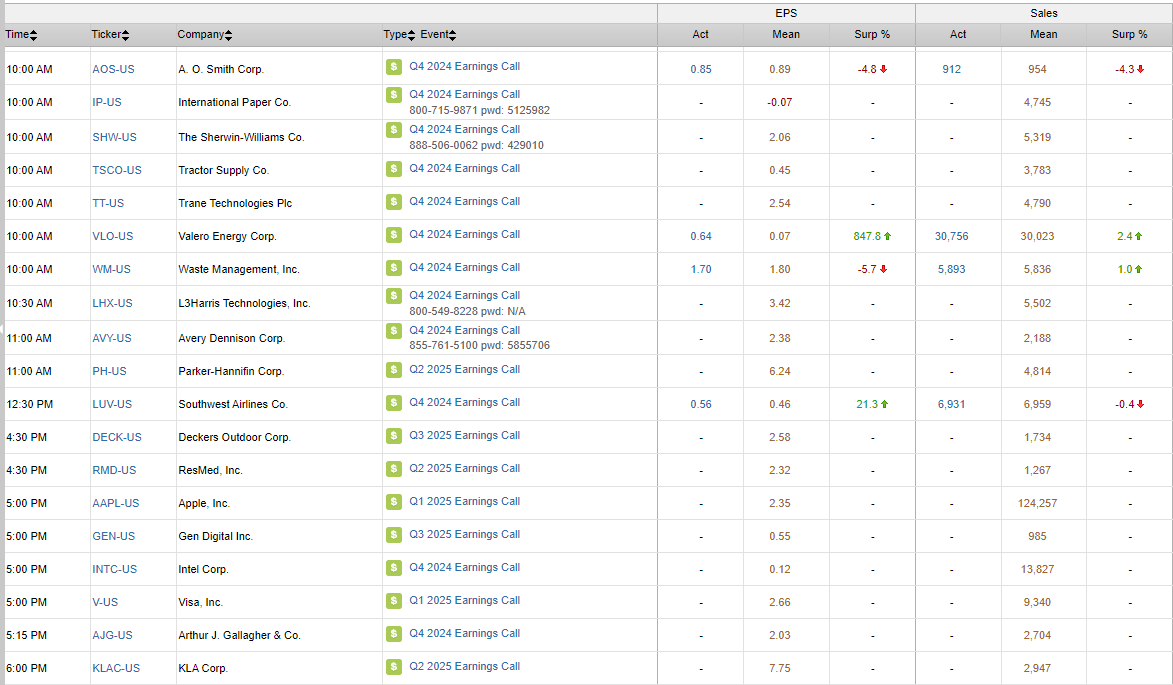Viewport: 1173px width, 685px height.
Task: Click the dial-in text 800-715-9871 pwd: 5125982
Action: [480, 110]
